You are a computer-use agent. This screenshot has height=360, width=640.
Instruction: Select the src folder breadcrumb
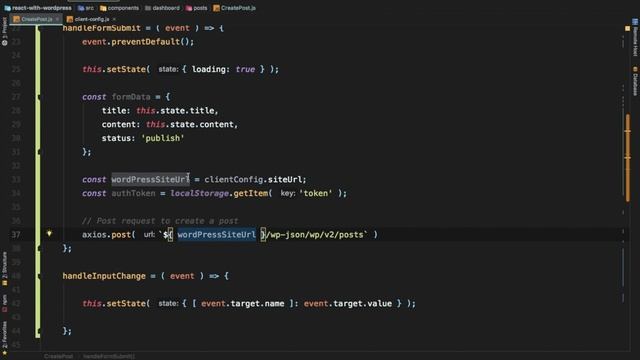[x=86, y=8]
